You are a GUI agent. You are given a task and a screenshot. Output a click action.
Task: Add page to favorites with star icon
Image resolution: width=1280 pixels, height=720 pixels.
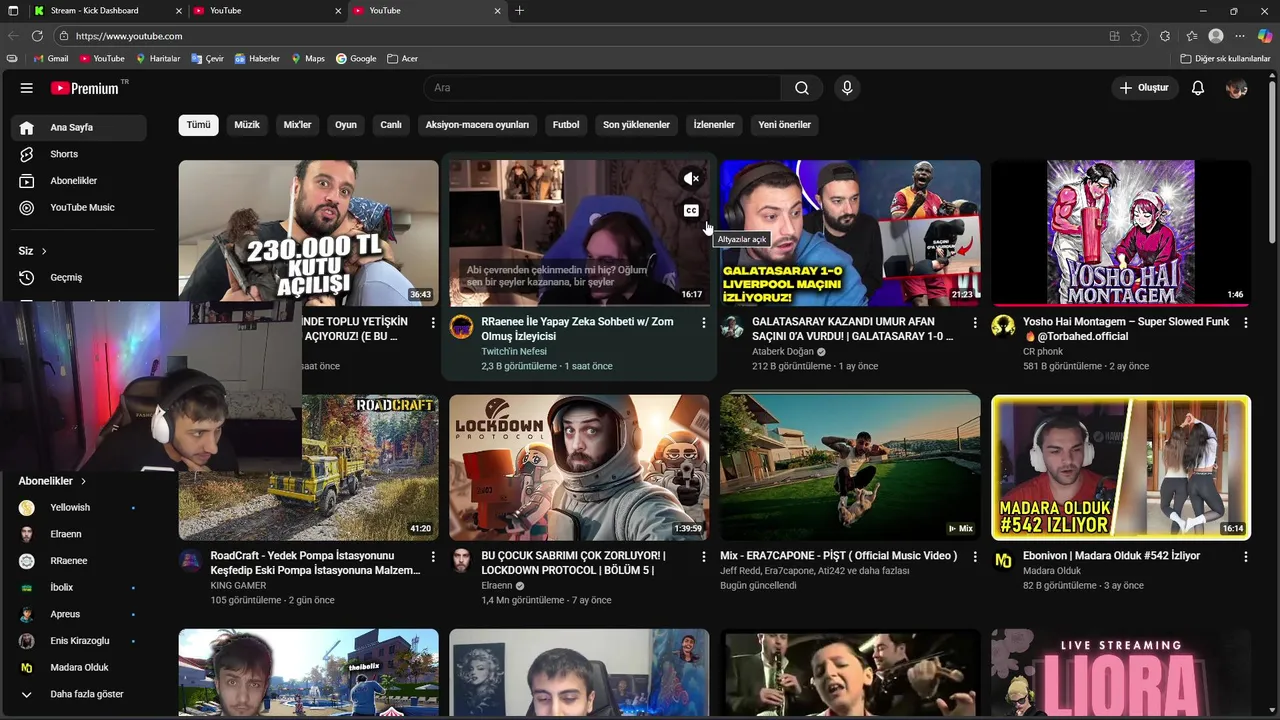(1136, 36)
